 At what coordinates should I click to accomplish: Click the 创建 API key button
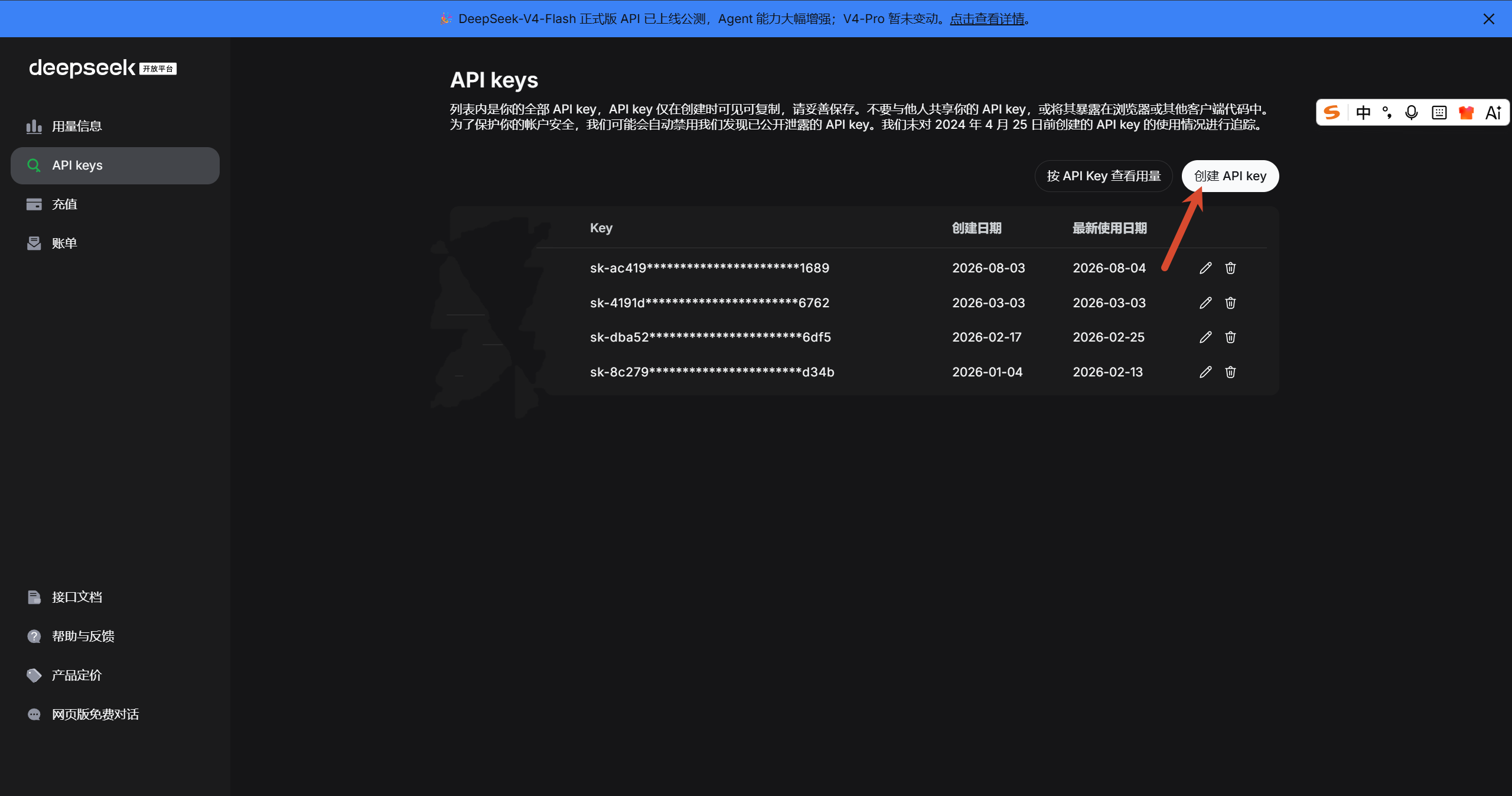click(1230, 176)
